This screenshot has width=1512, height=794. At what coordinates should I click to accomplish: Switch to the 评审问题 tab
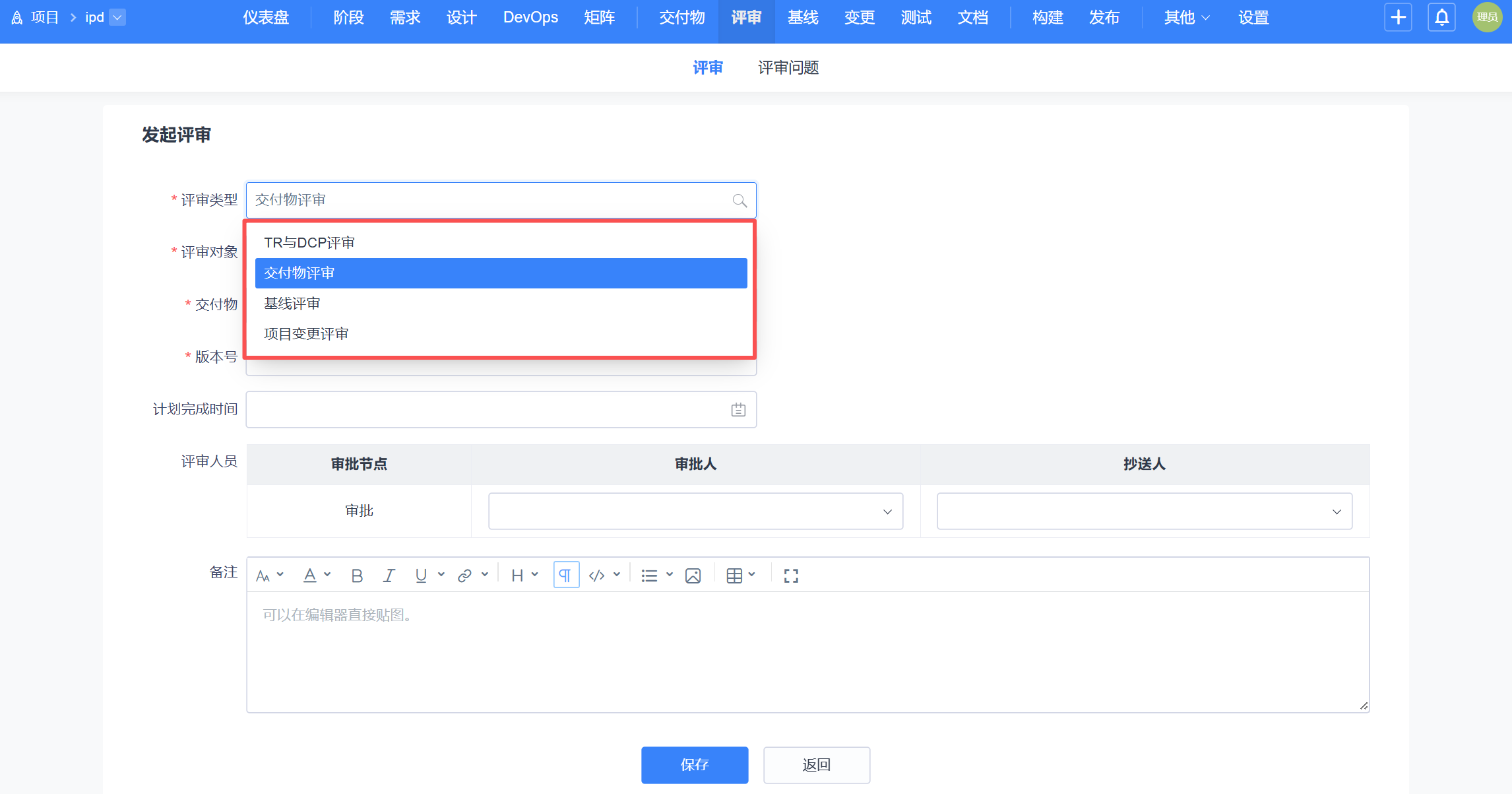click(788, 68)
